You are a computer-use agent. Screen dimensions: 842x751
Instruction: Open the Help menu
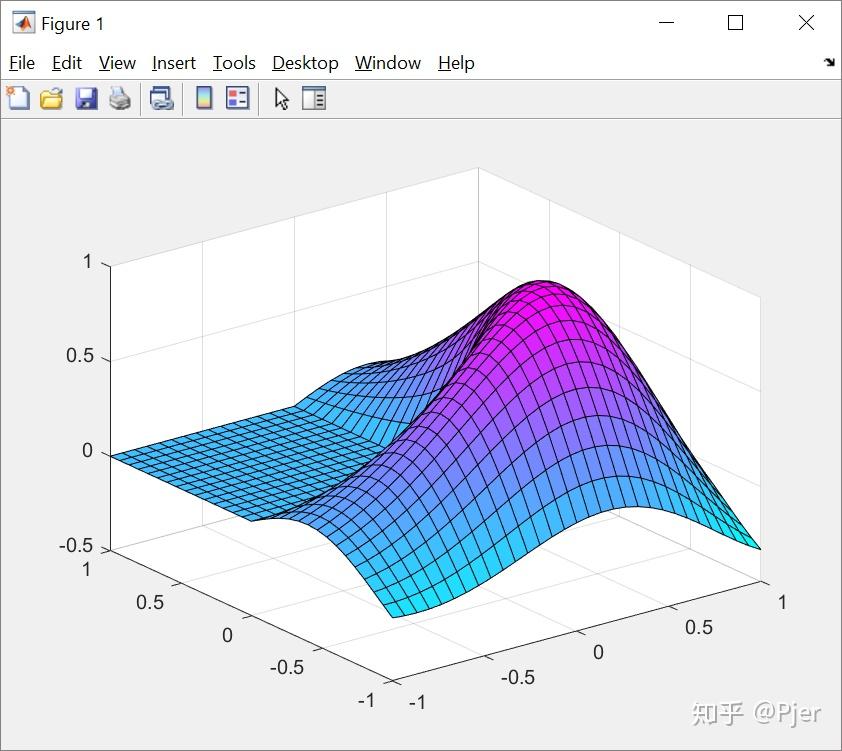[x=456, y=63]
